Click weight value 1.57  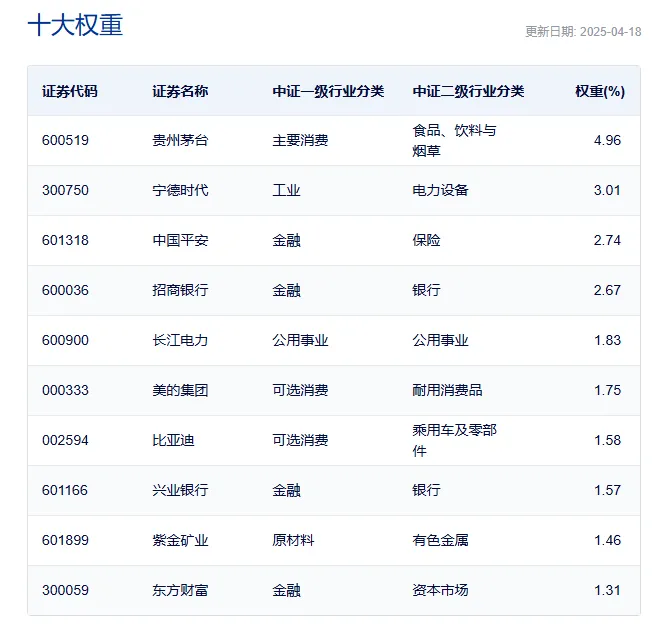pos(607,490)
